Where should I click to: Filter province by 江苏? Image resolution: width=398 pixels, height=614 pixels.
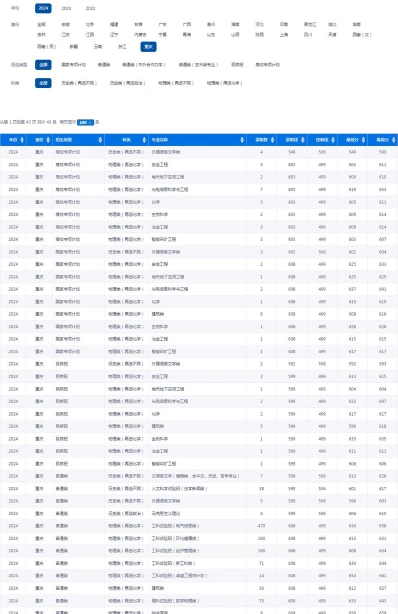coord(66,35)
